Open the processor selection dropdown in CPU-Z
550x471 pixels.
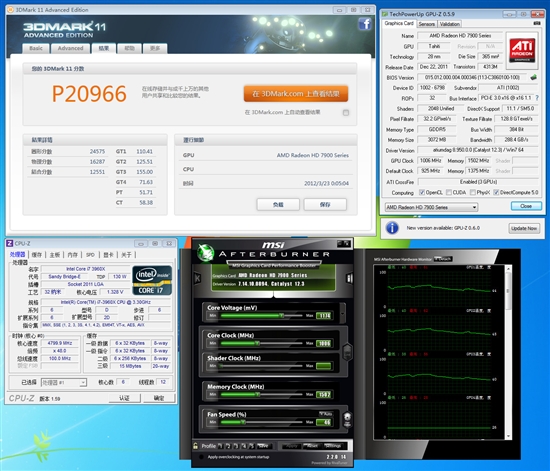point(63,382)
